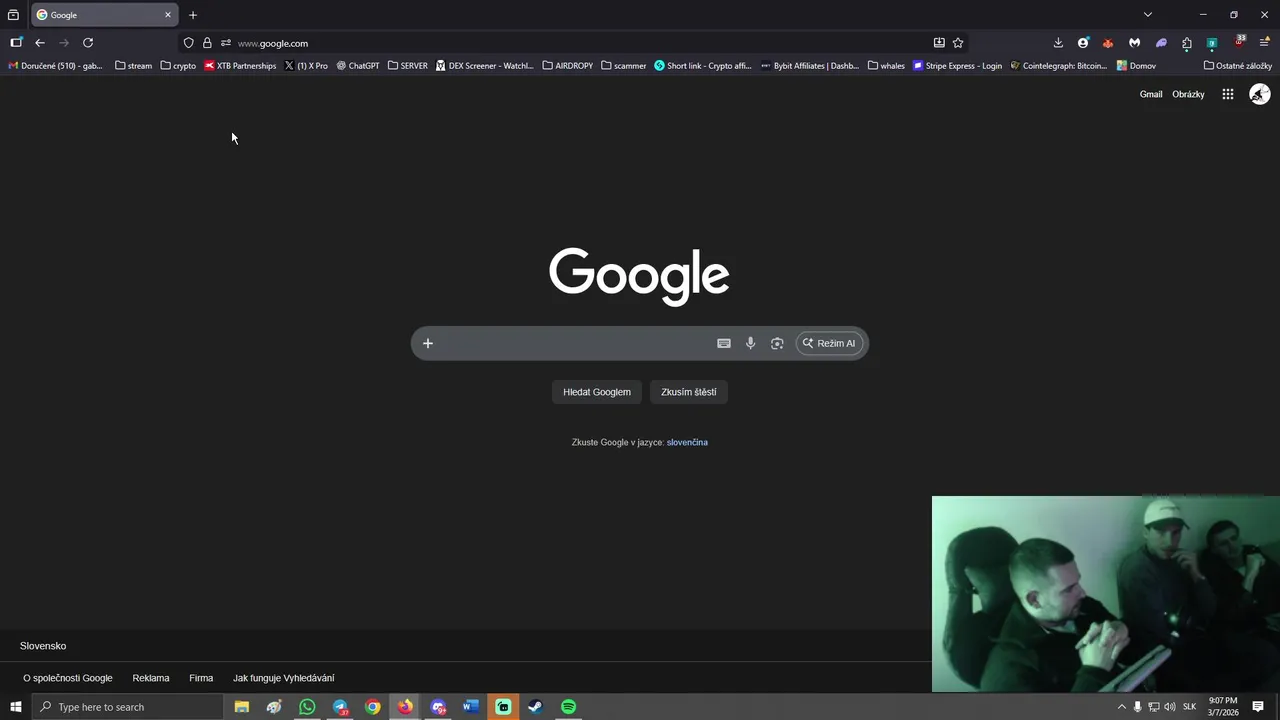Open the XTB Partnerships bookmark

click(x=240, y=66)
